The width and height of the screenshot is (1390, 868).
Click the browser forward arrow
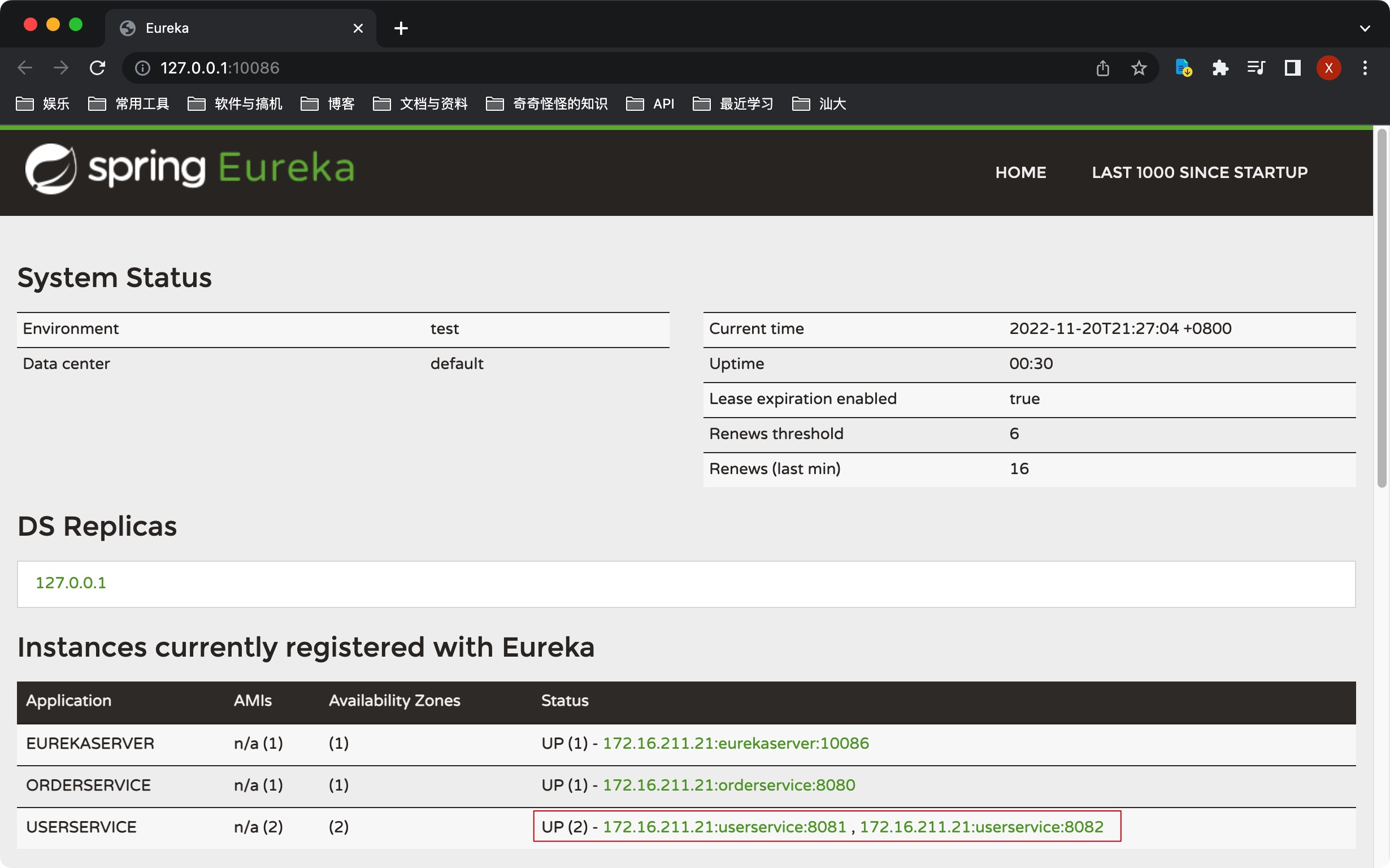point(60,68)
